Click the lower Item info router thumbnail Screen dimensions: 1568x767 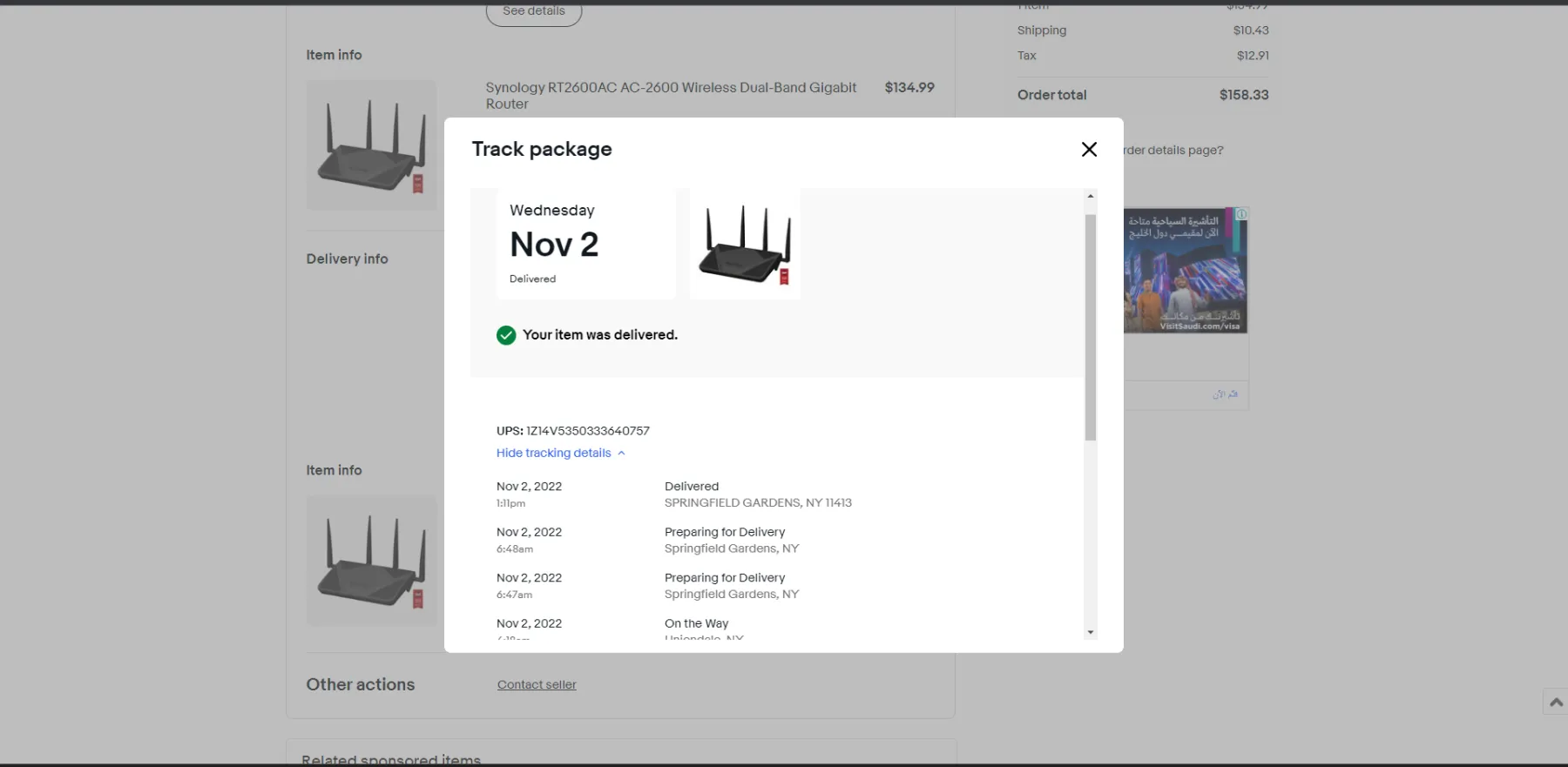372,561
